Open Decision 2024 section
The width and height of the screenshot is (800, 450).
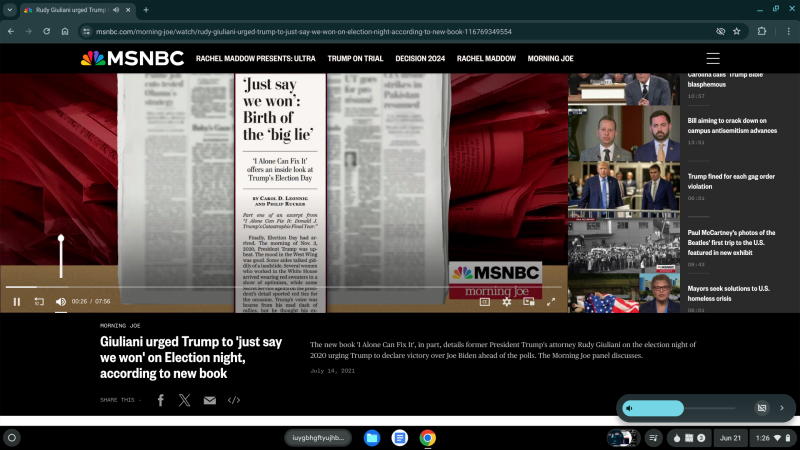click(x=420, y=59)
